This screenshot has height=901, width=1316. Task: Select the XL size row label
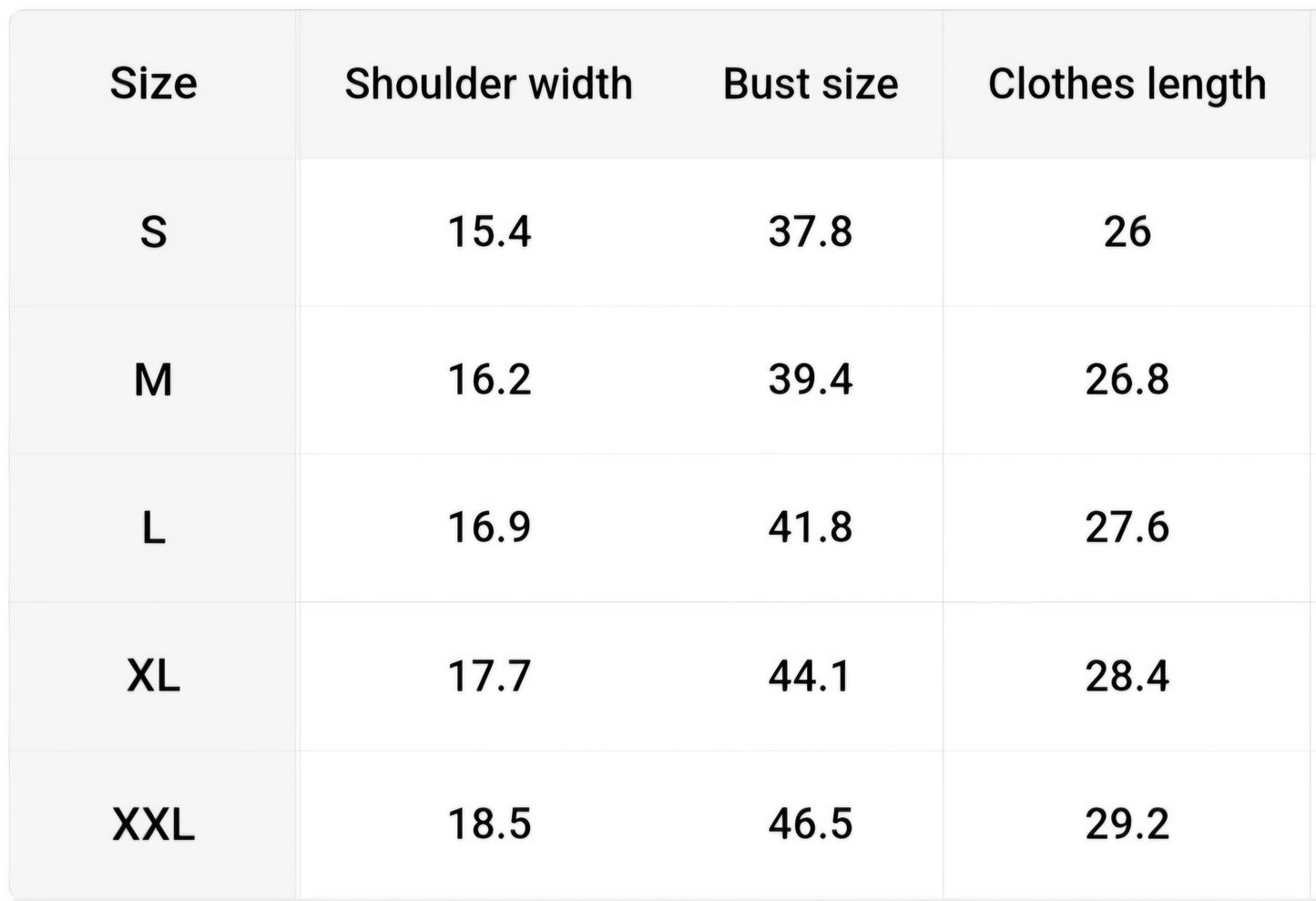(153, 676)
